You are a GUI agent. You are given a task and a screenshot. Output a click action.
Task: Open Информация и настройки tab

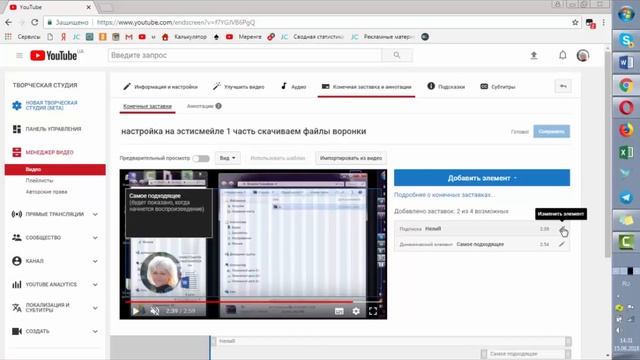[160, 87]
